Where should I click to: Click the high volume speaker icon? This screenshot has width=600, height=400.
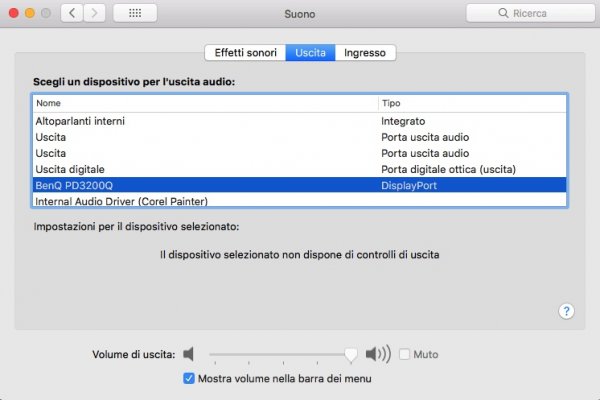click(x=378, y=354)
